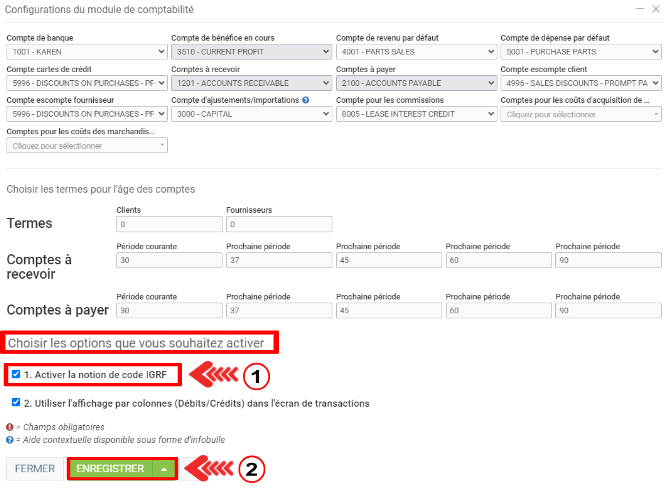Open the Compte cartes de crédit dropdown
The image size is (670, 488).
click(86, 83)
